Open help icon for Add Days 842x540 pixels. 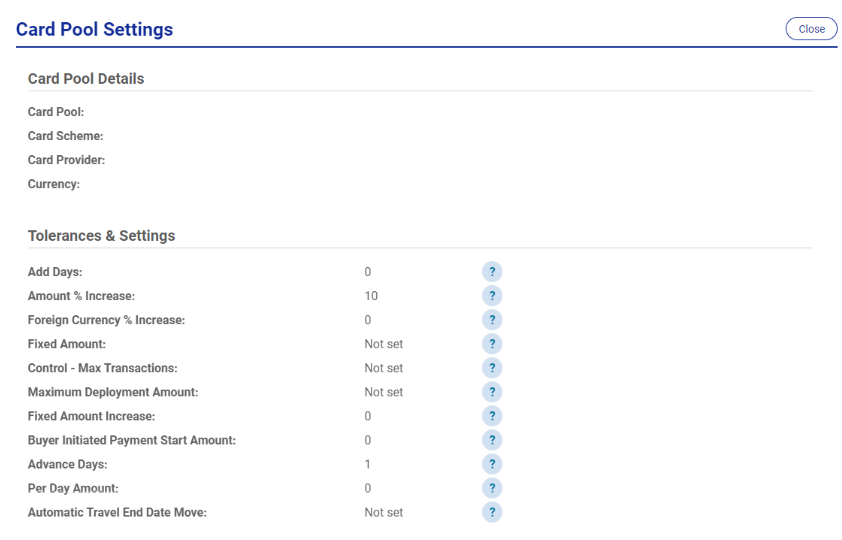(492, 272)
